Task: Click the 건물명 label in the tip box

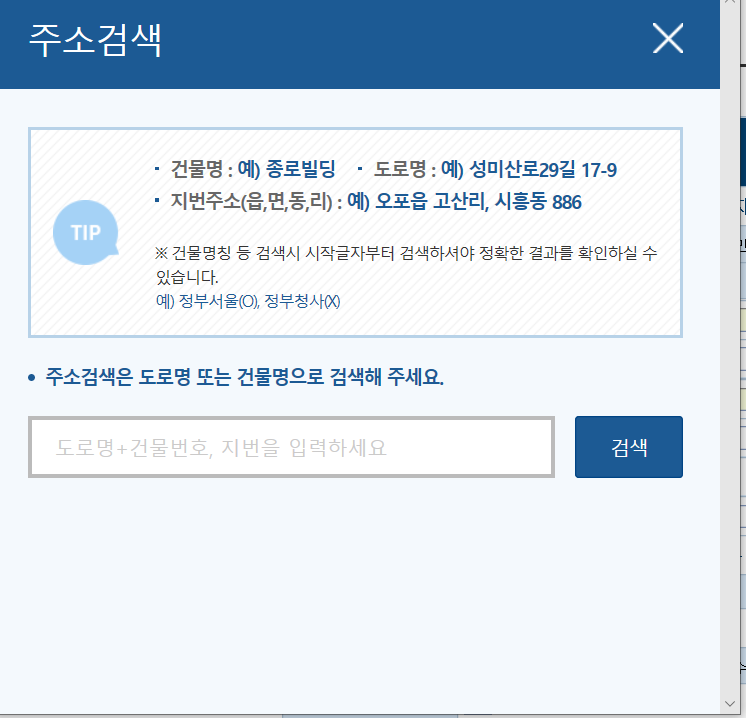Action: click(x=196, y=169)
